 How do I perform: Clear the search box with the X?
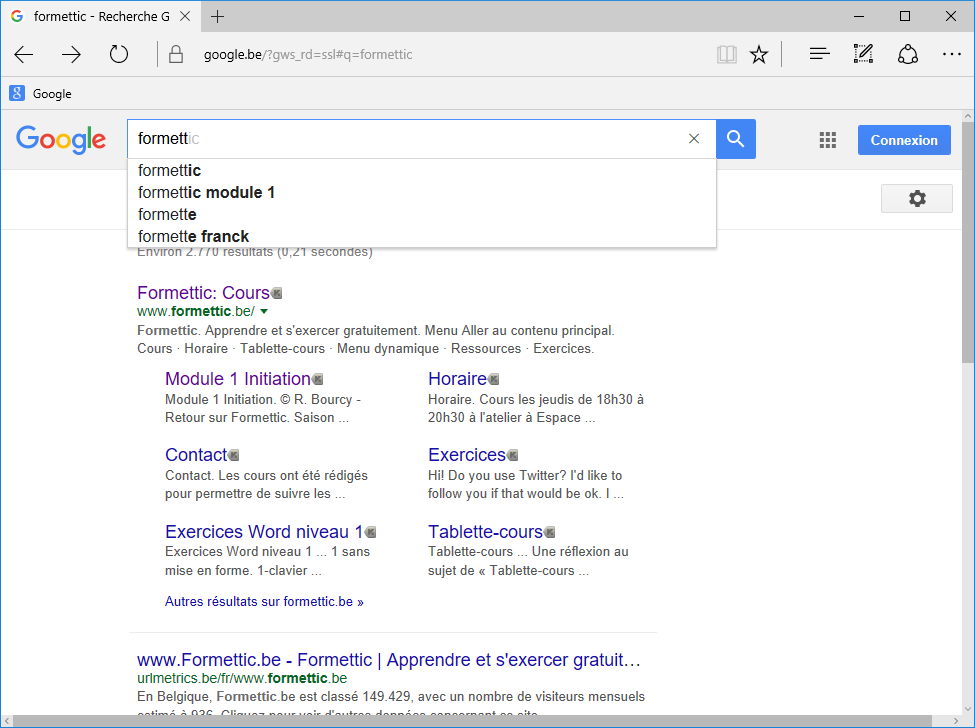694,139
